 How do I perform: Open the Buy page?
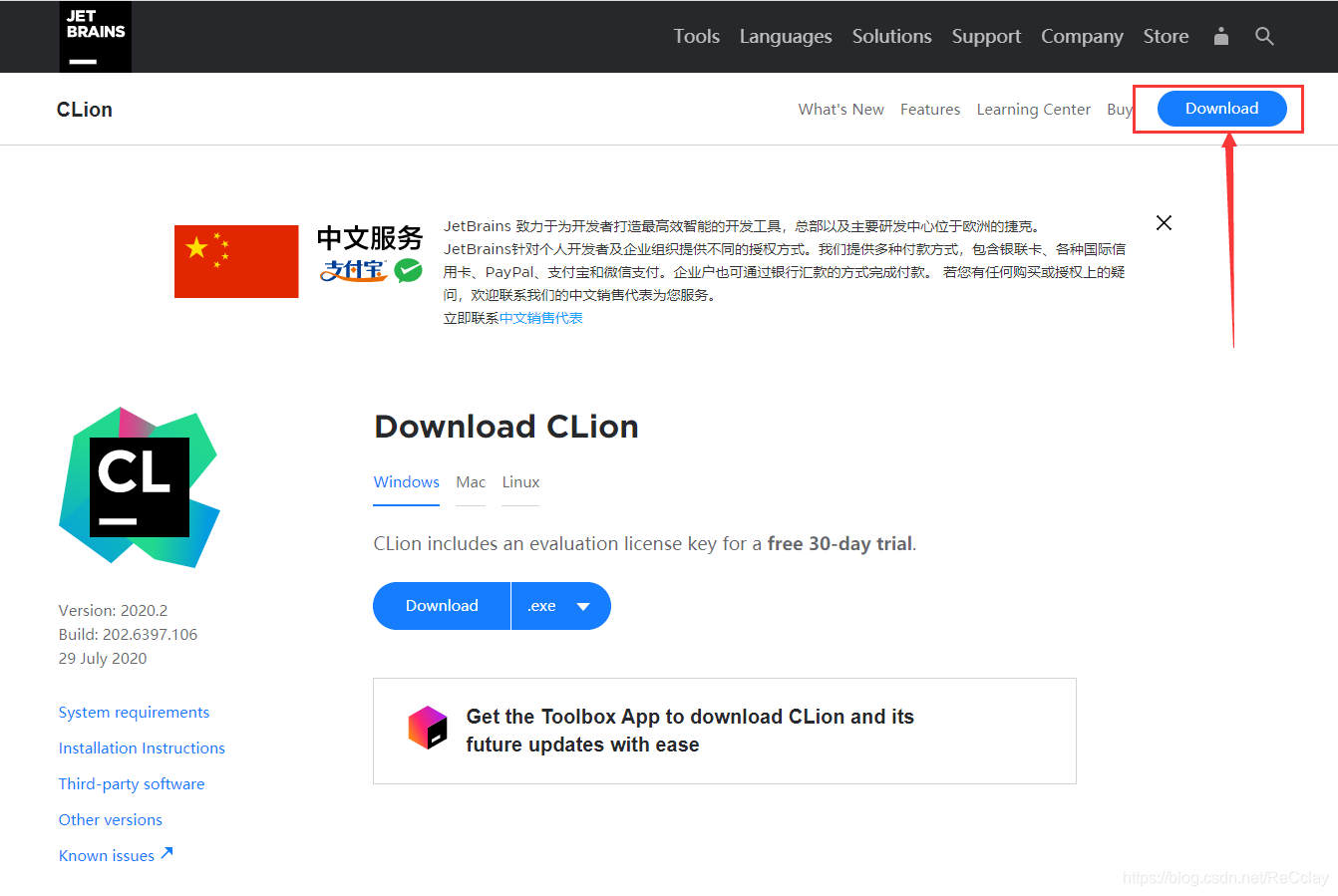click(x=1119, y=110)
